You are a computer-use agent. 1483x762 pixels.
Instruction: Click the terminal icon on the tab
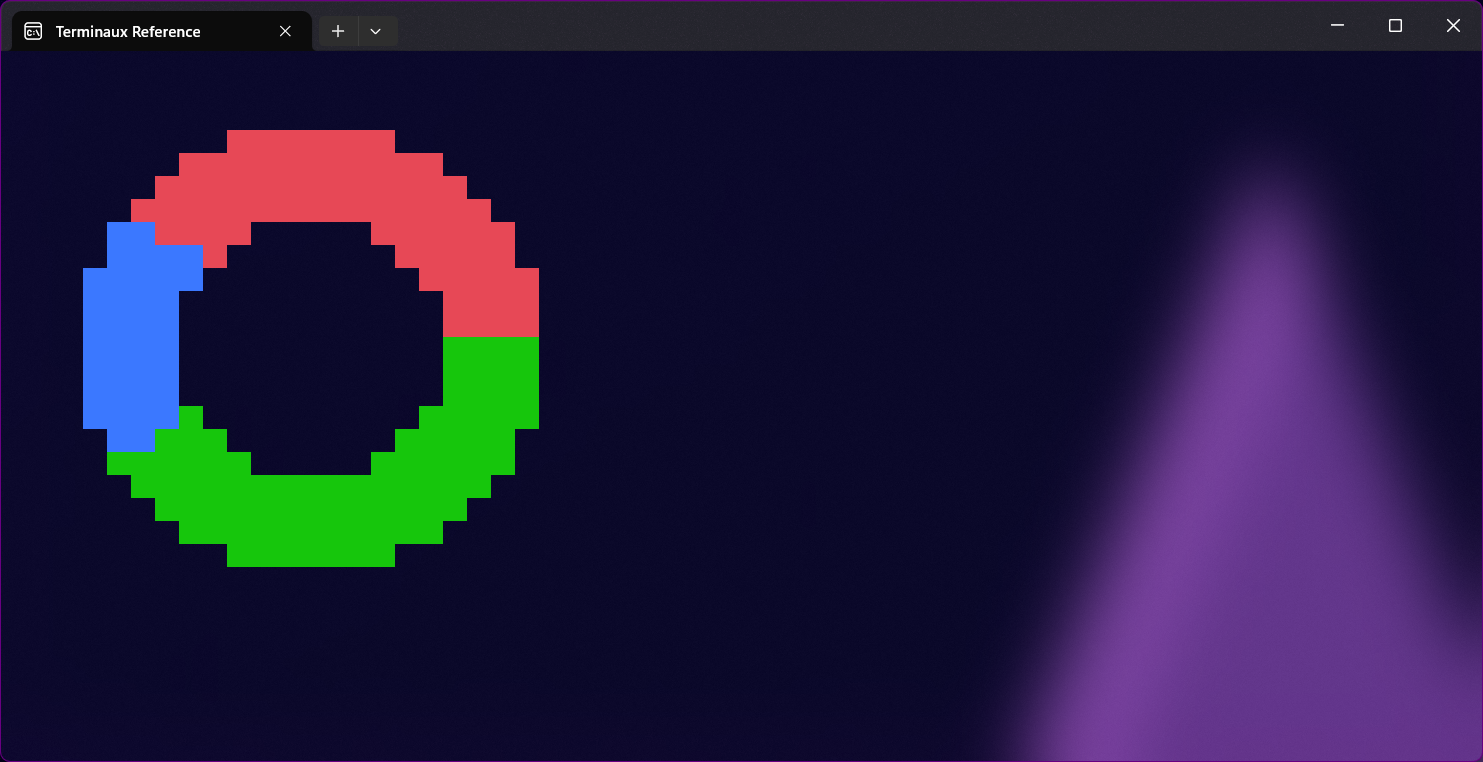pos(33,31)
